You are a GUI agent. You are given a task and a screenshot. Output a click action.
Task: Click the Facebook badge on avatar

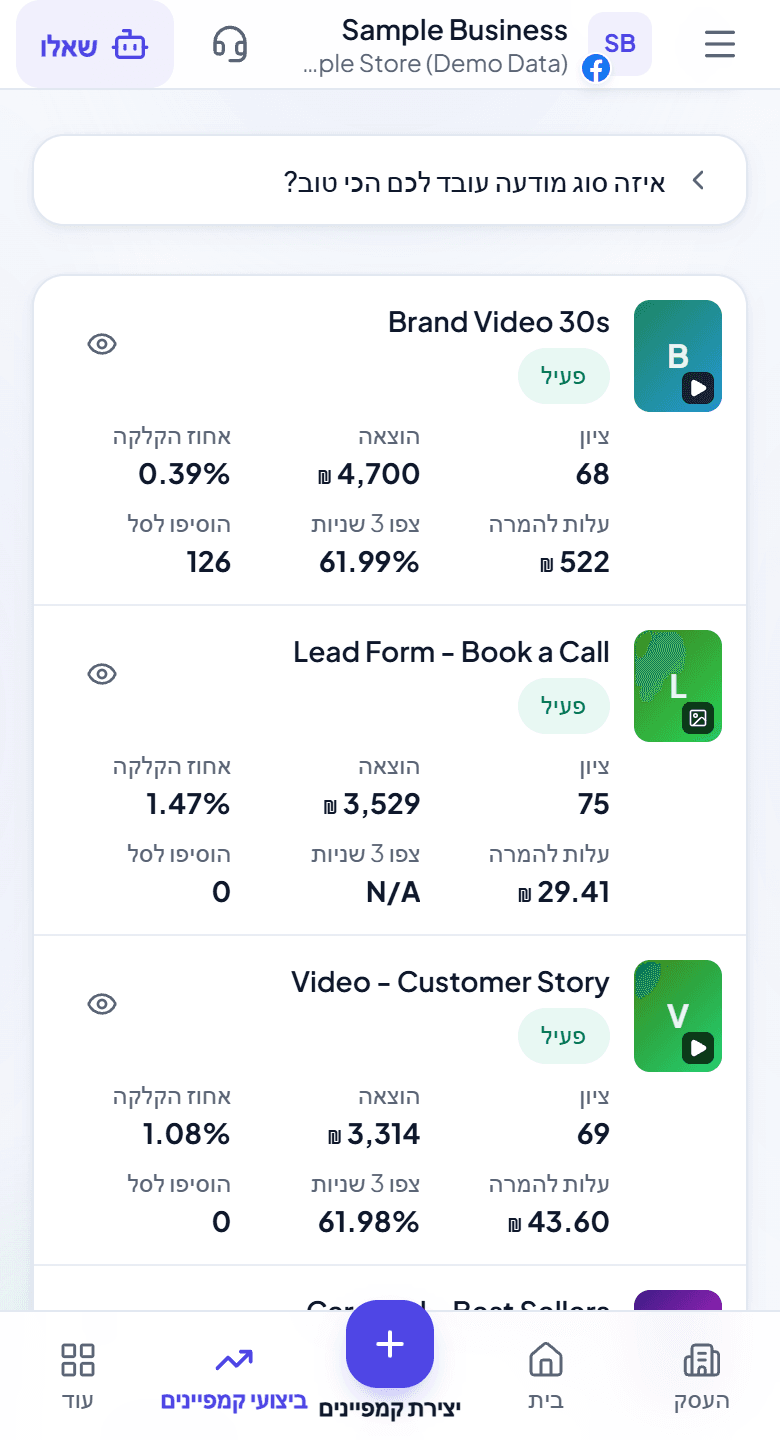pyautogui.click(x=597, y=69)
